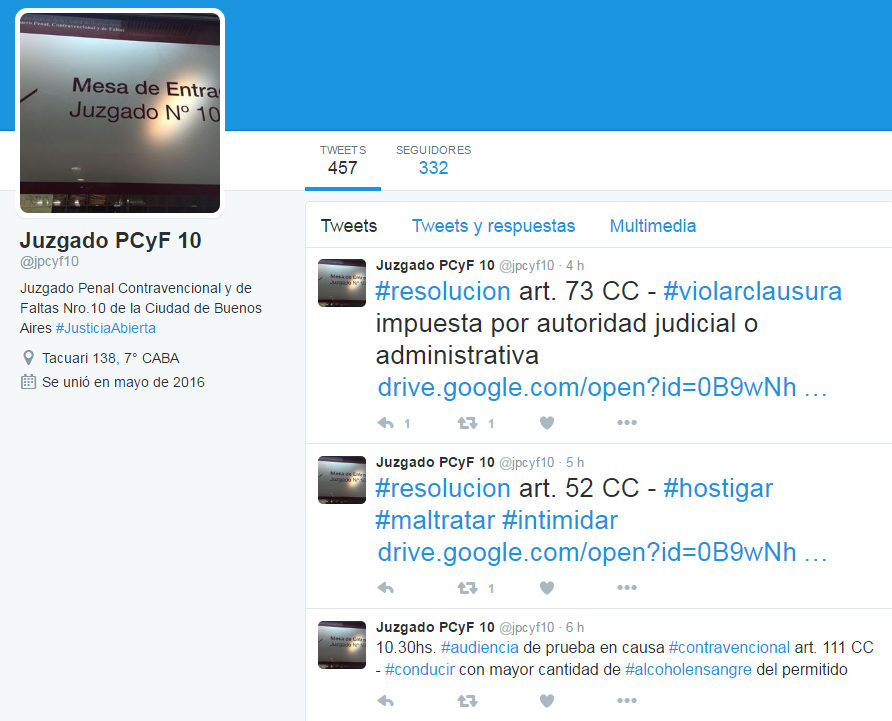Image resolution: width=892 pixels, height=721 pixels.
Task: Click the 'Se unió en mayo de 2016' text
Action: point(123,382)
